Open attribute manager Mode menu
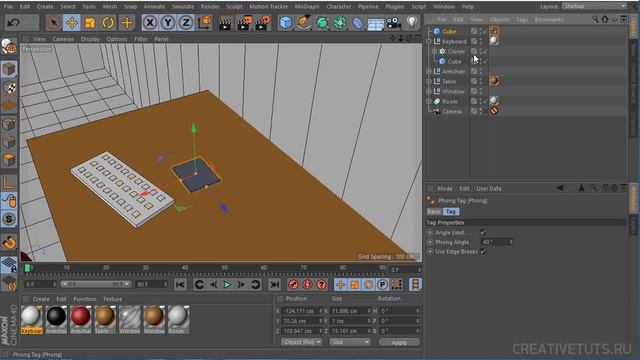Image resolution: width=640 pixels, height=360 pixels. pos(444,189)
